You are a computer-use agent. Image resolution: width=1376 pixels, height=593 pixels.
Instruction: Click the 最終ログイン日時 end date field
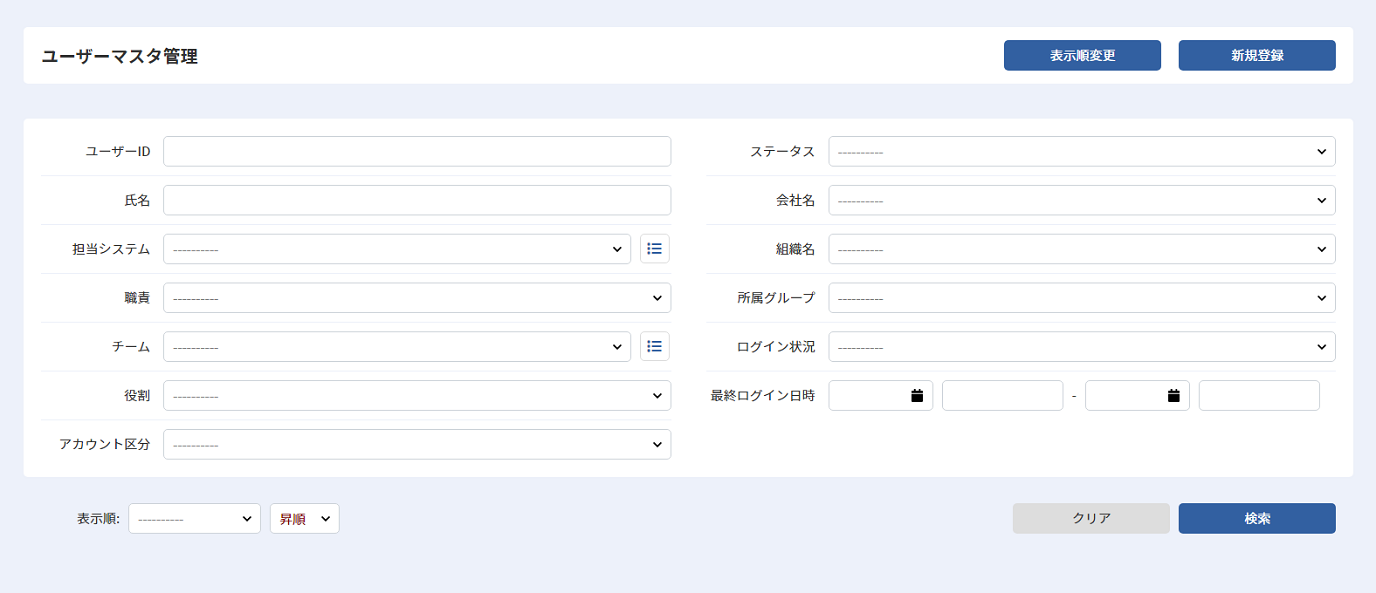pyautogui.click(x=1137, y=396)
